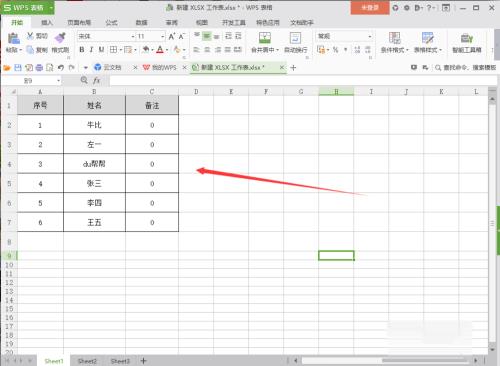500x366 pixels.
Task: Click the orange login (未登录) button
Action: [370, 7]
